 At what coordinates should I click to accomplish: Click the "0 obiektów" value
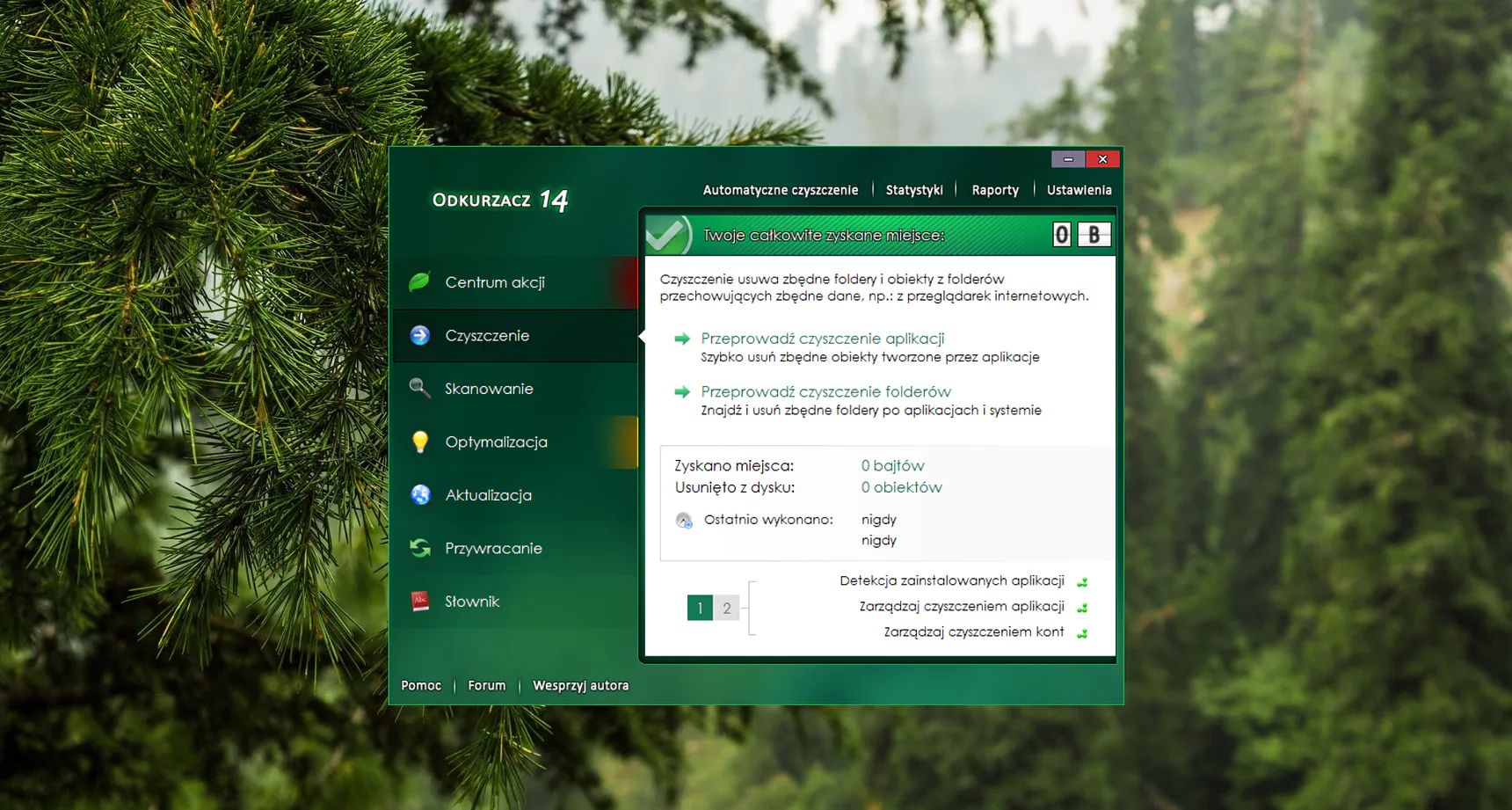901,487
